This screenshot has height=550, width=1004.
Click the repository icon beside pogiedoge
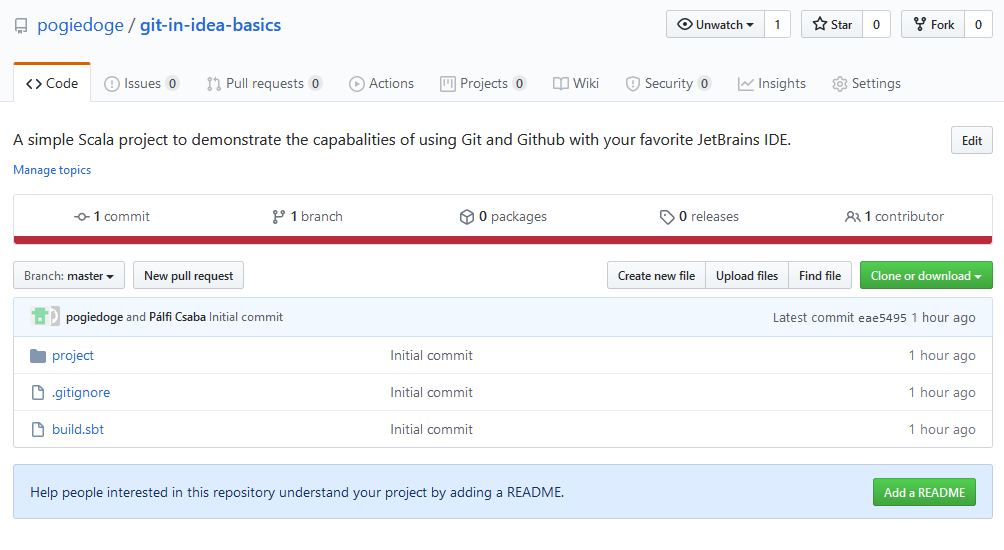(21, 26)
